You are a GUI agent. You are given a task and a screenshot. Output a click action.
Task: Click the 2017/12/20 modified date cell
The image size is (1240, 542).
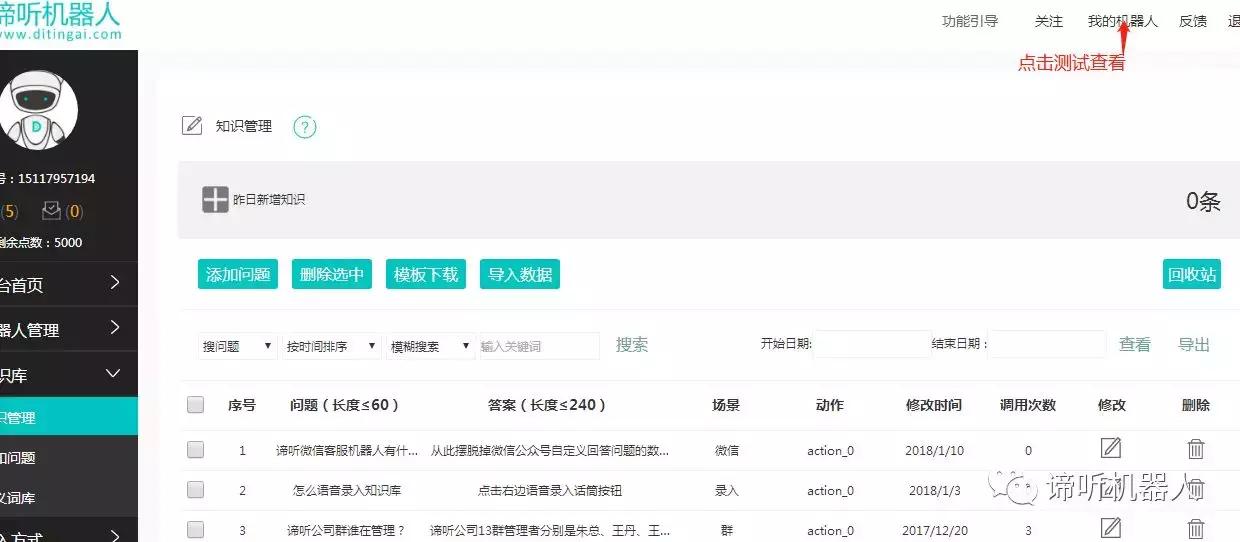click(936, 531)
